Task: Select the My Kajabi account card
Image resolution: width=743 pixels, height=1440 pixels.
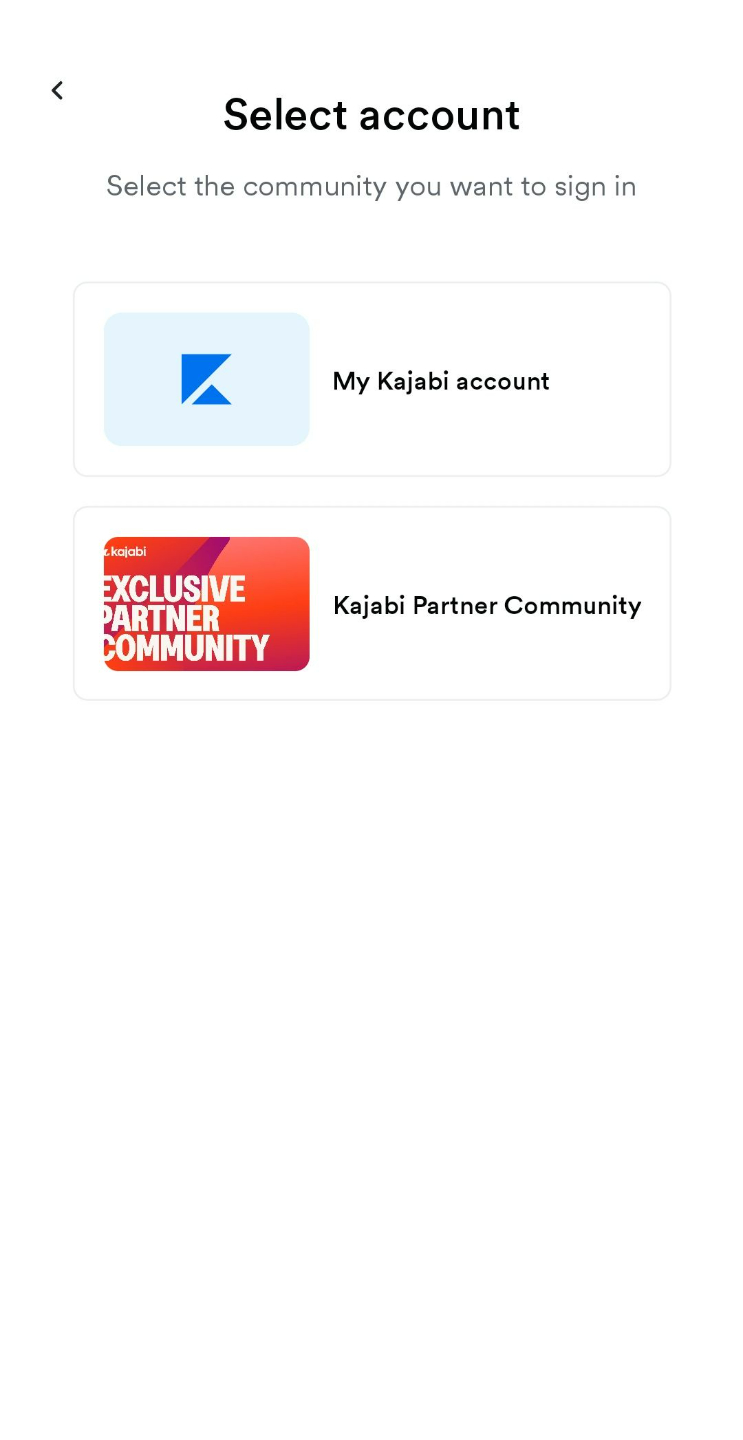Action: tap(372, 379)
